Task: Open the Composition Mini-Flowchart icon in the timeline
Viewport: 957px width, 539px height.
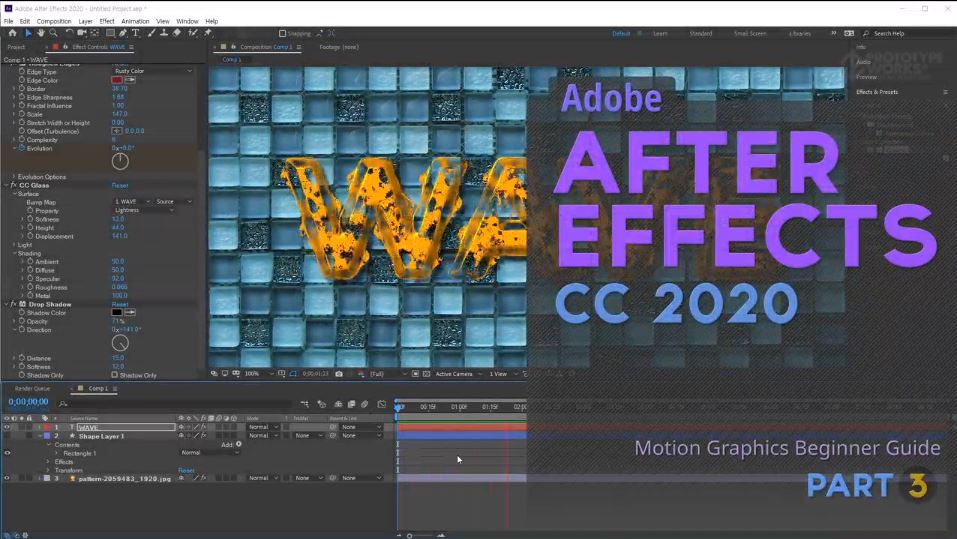Action: tap(305, 404)
